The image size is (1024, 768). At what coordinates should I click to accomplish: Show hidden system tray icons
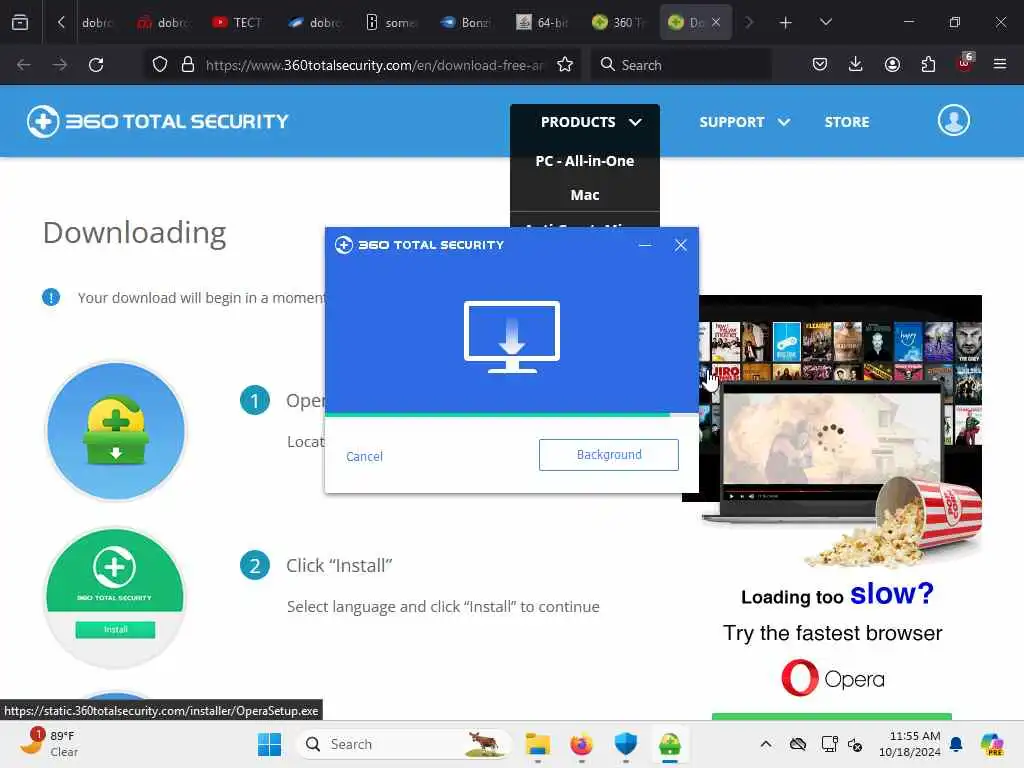(765, 744)
